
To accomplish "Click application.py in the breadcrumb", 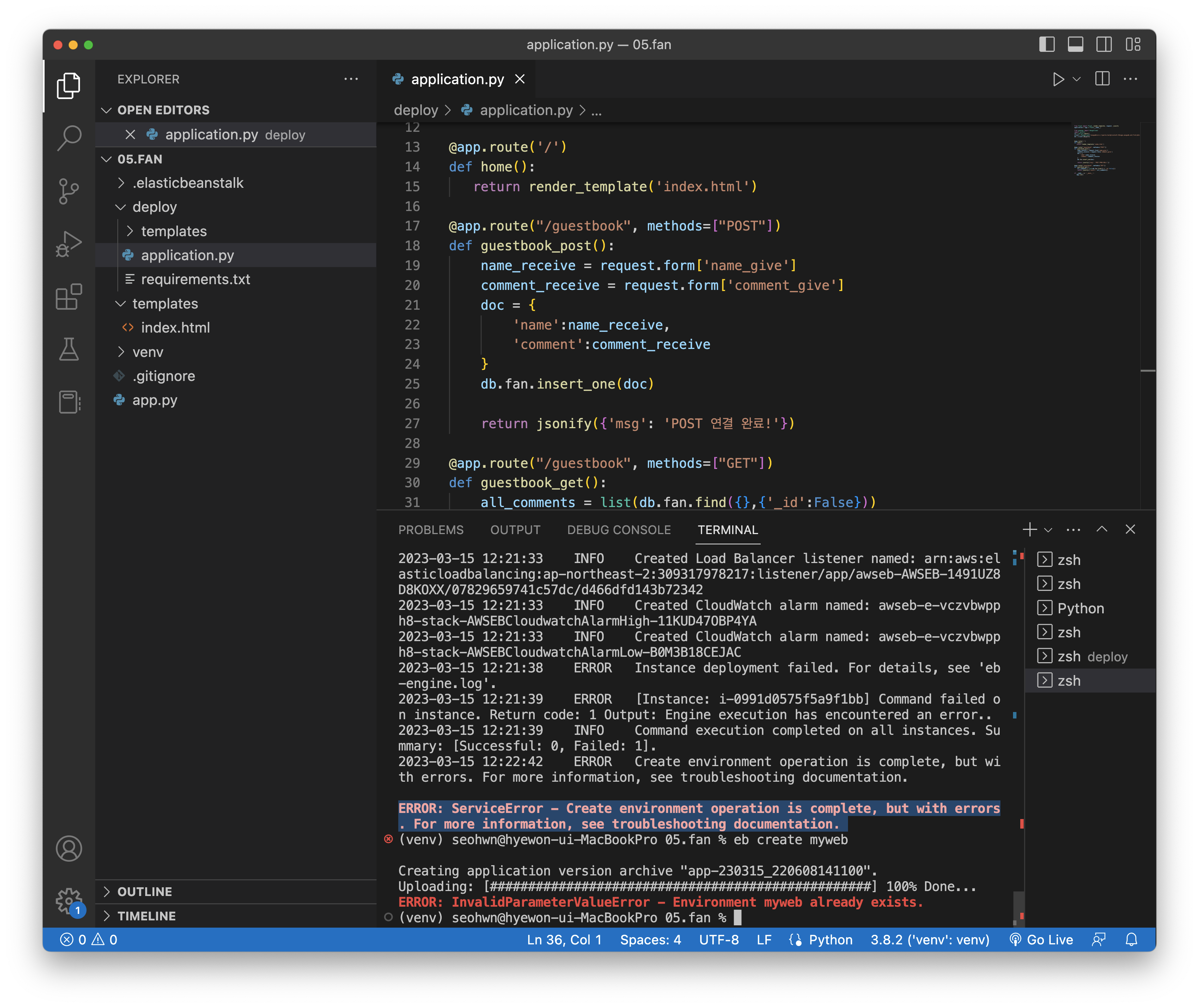I will click(526, 110).
